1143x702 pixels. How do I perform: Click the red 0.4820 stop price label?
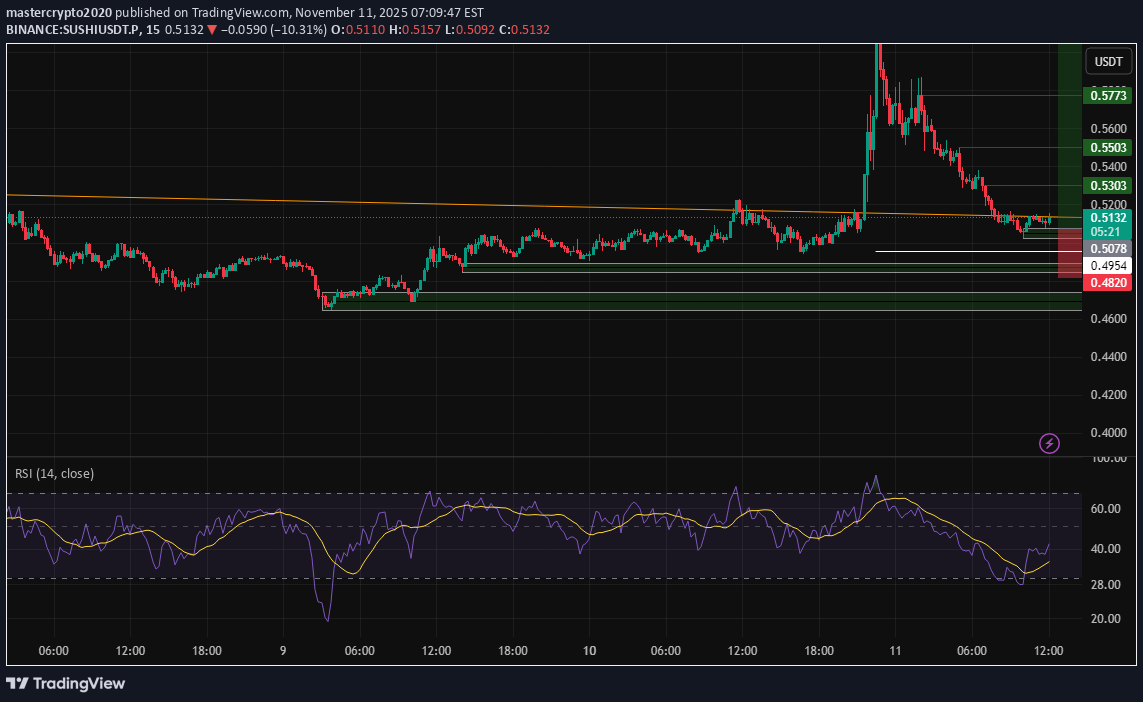pyautogui.click(x=1108, y=283)
